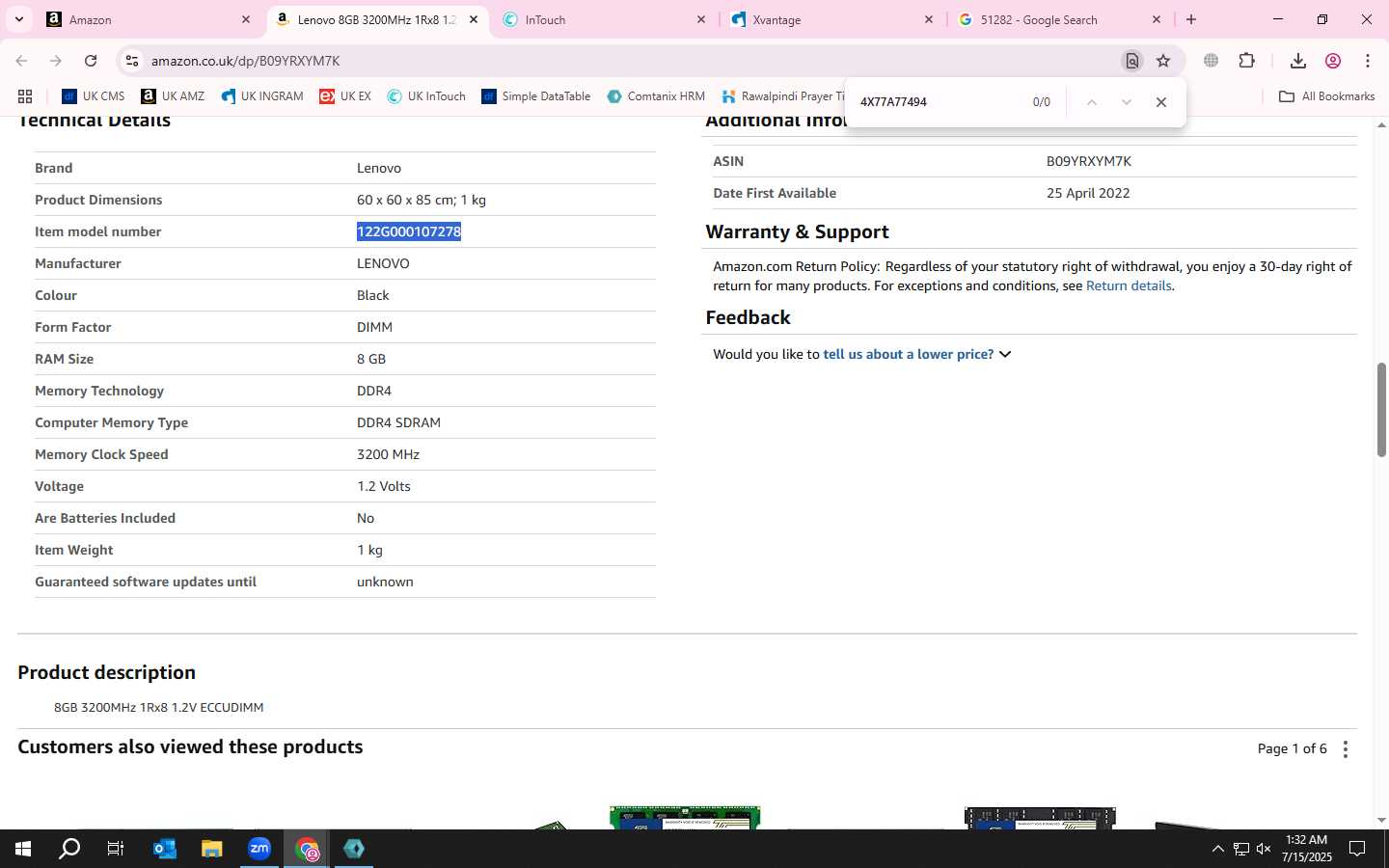The height and width of the screenshot is (868, 1389).
Task: Open the carousel three-dot options menu
Action: coord(1346,749)
